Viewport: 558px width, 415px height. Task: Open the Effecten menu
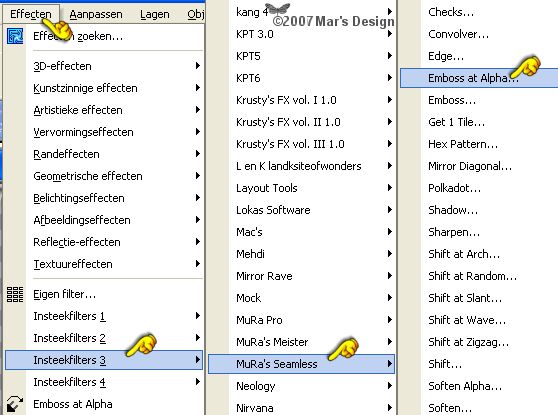pos(31,14)
